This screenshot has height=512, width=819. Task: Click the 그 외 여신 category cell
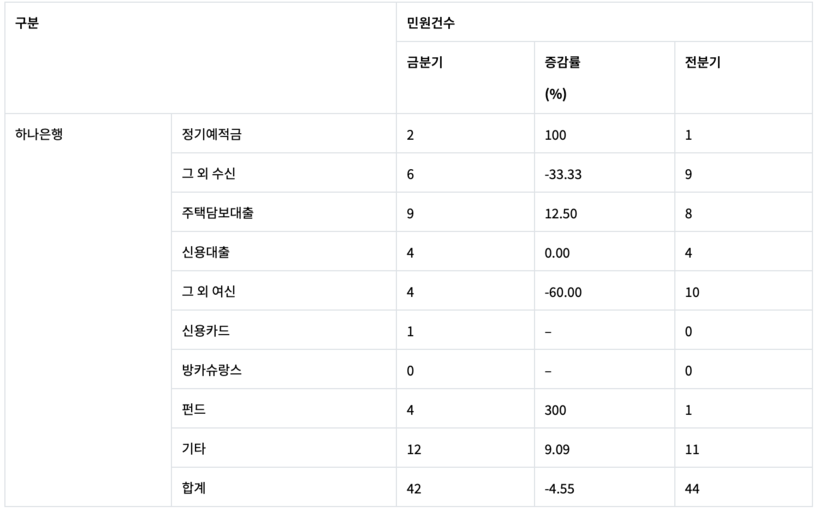tap(208, 292)
